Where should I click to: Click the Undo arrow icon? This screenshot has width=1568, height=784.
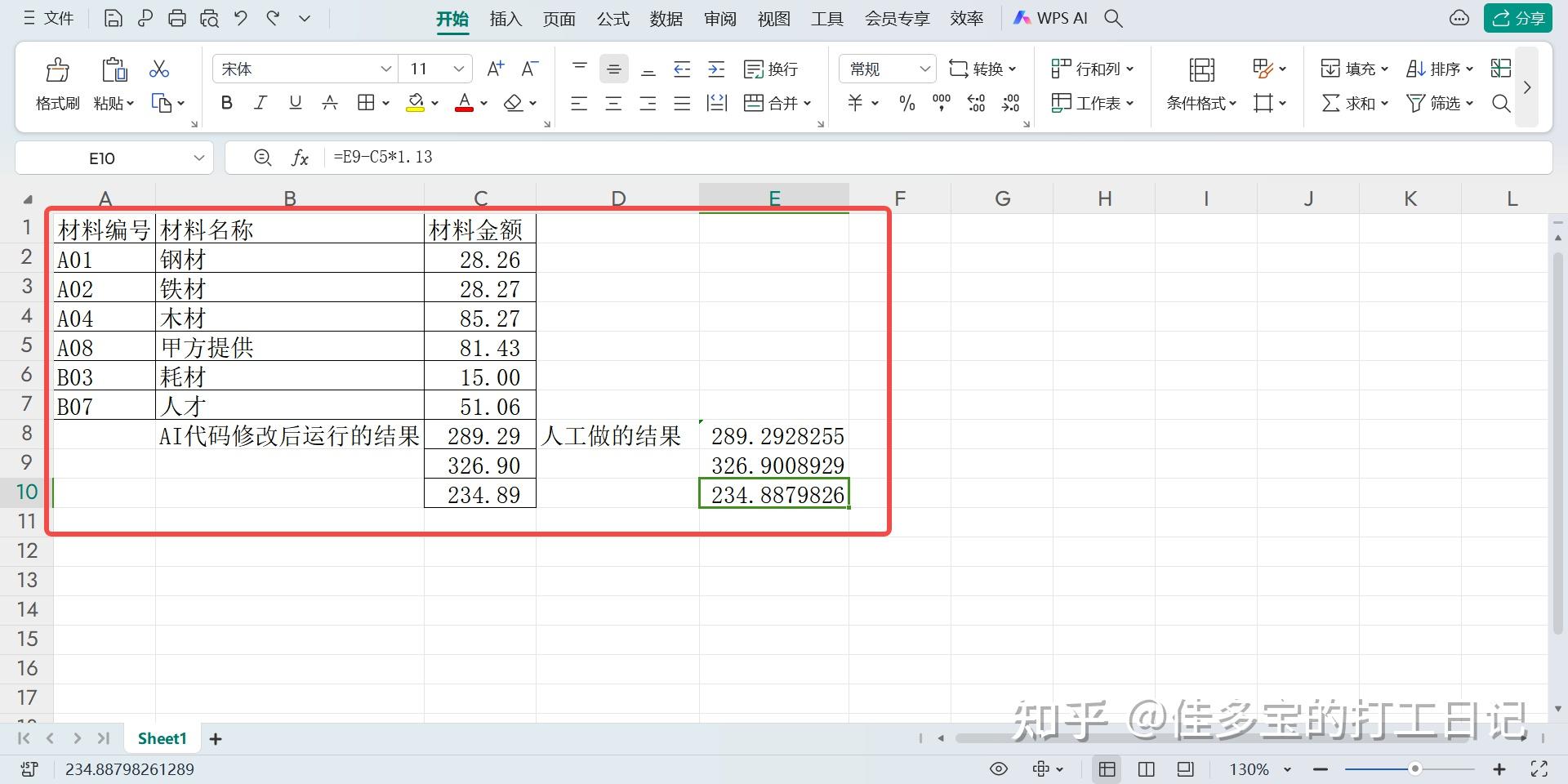click(240, 18)
